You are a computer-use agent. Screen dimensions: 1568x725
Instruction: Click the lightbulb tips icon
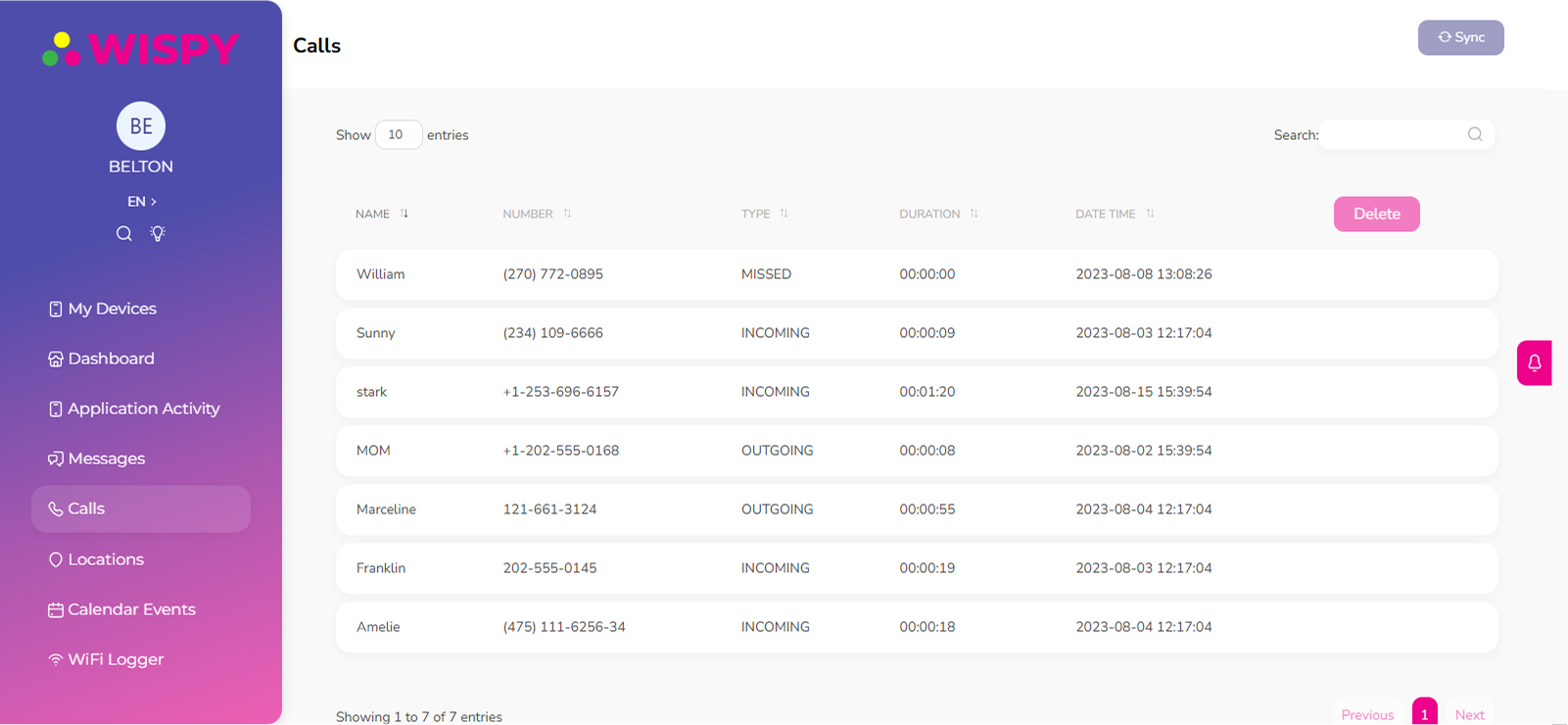tap(158, 233)
